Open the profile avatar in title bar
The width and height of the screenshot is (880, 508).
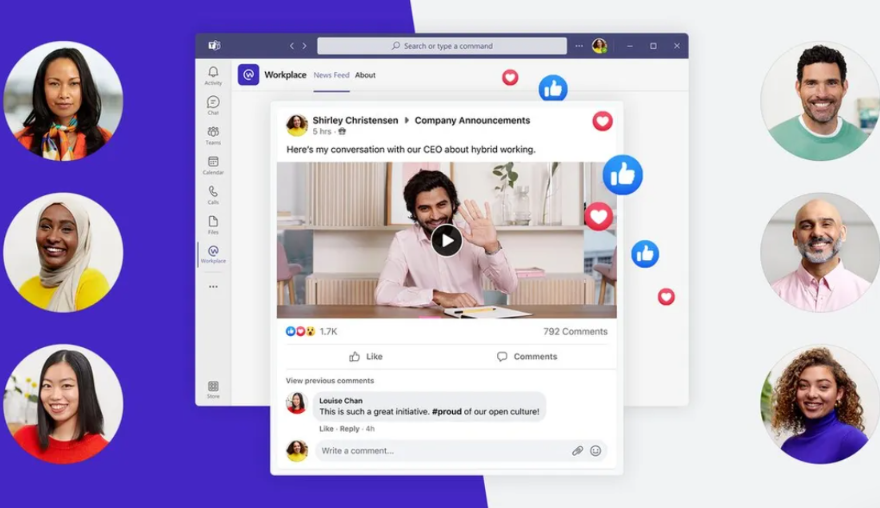coord(599,46)
